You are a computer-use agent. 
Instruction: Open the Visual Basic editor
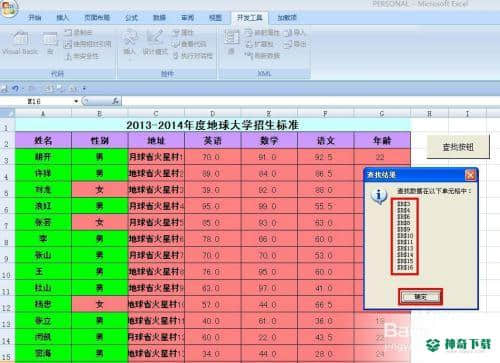coord(20,43)
